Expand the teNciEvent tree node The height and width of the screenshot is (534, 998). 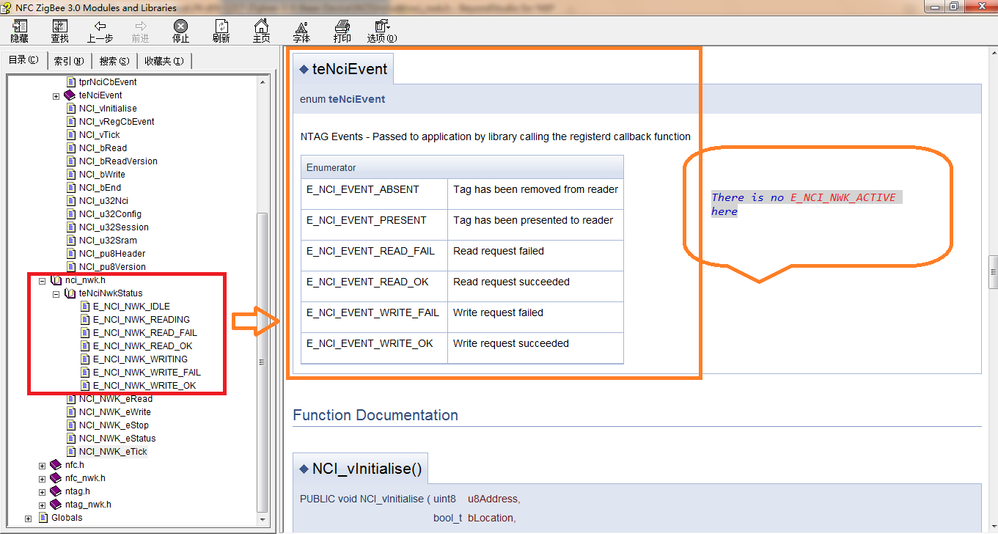[x=56, y=96]
